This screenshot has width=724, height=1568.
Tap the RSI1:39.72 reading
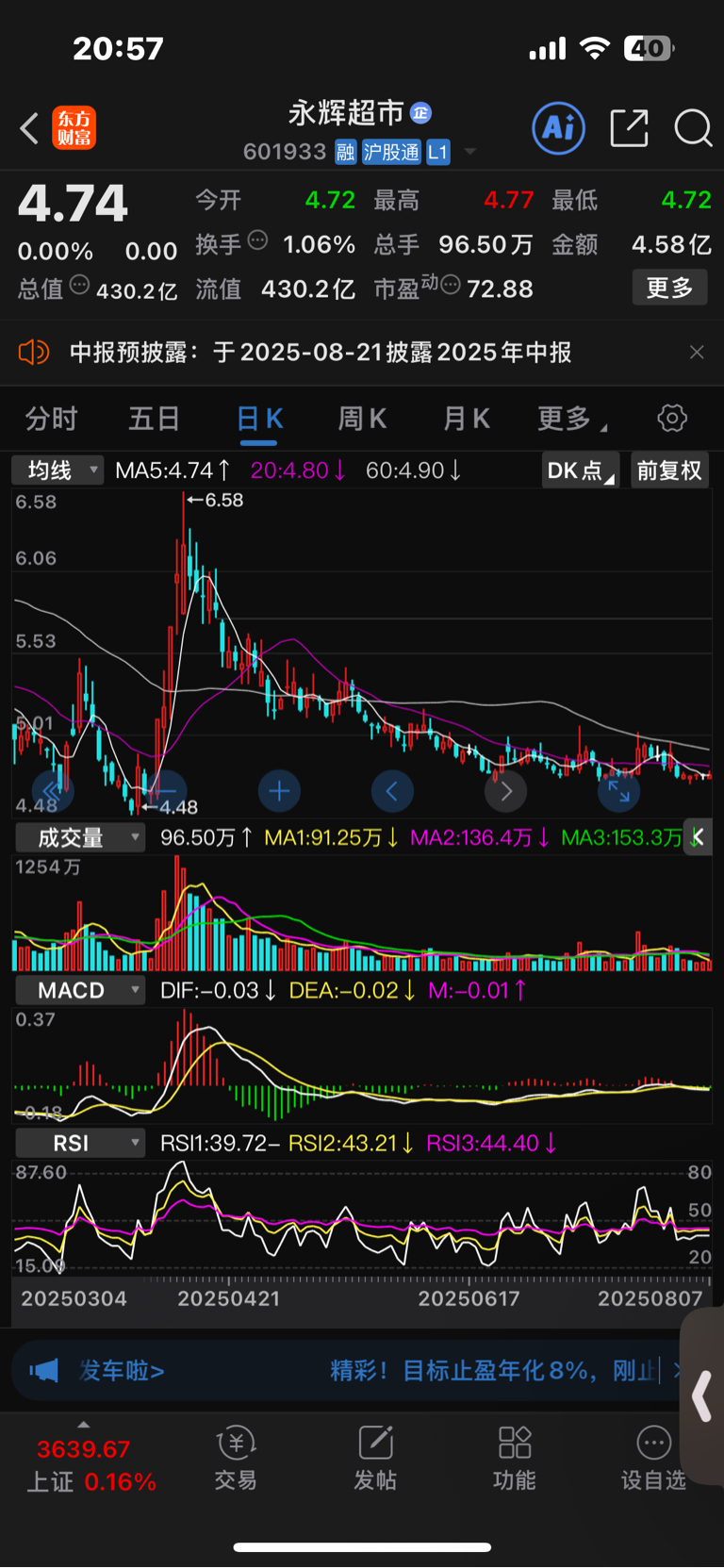(220, 1143)
